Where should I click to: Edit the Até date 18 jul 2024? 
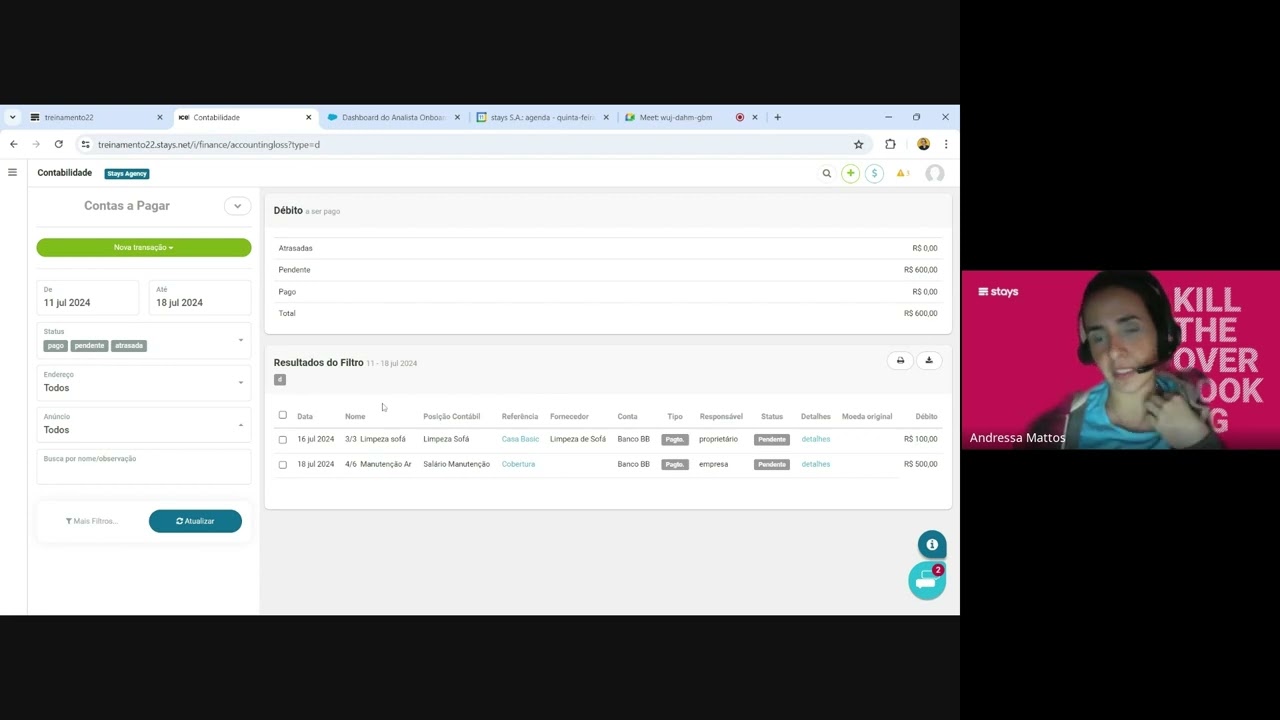click(x=200, y=297)
